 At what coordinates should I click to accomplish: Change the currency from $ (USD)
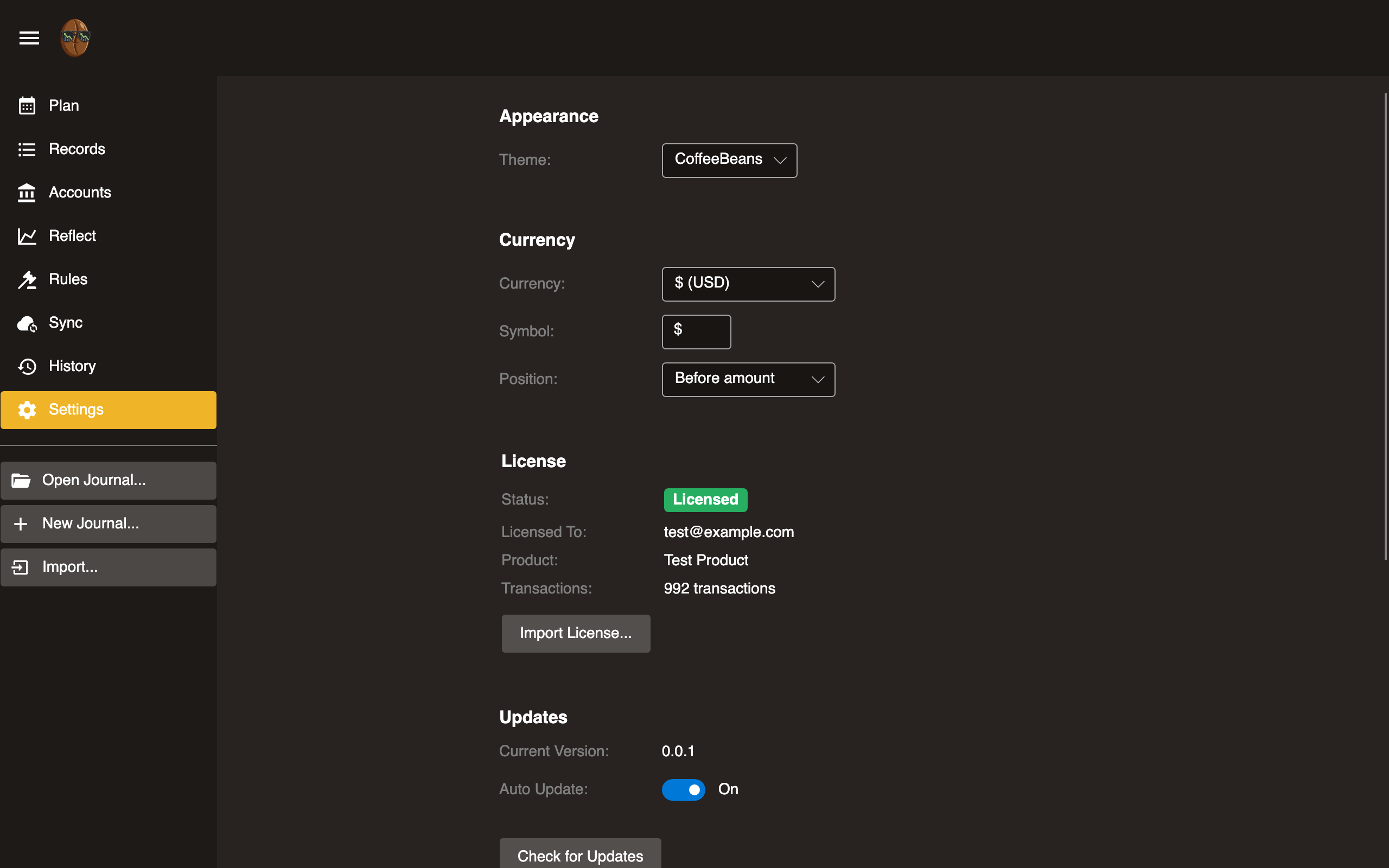coord(748,284)
